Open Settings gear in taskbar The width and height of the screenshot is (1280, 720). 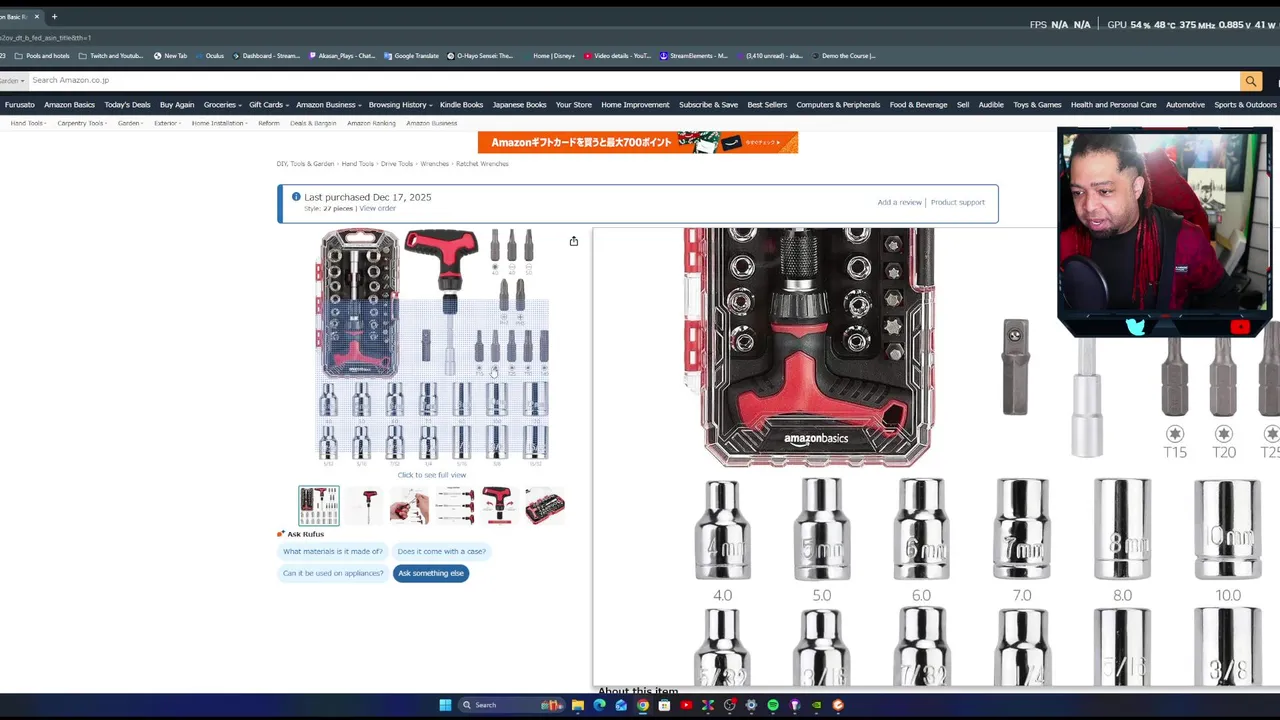click(751, 705)
